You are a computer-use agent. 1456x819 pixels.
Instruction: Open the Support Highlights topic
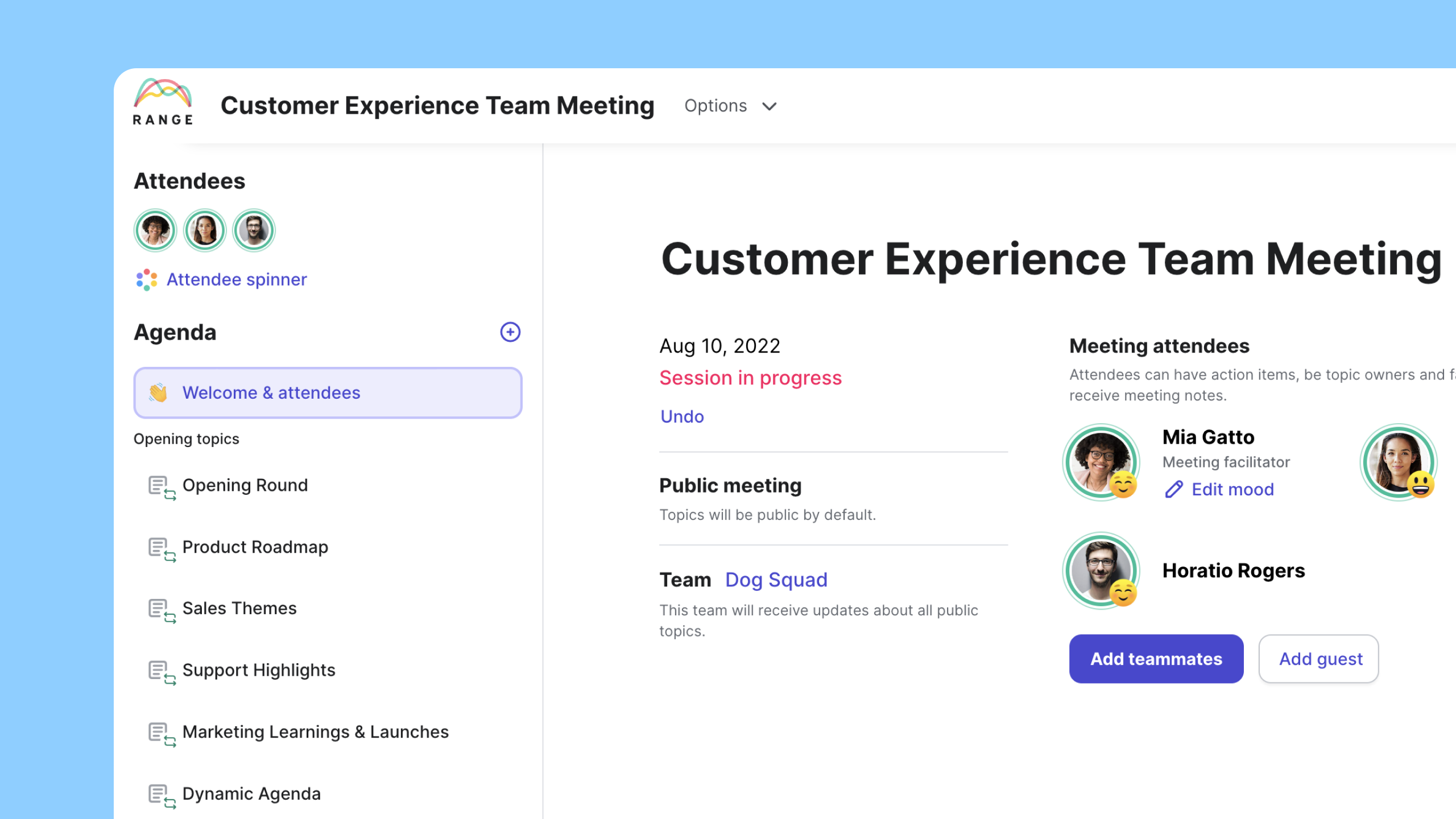[259, 670]
